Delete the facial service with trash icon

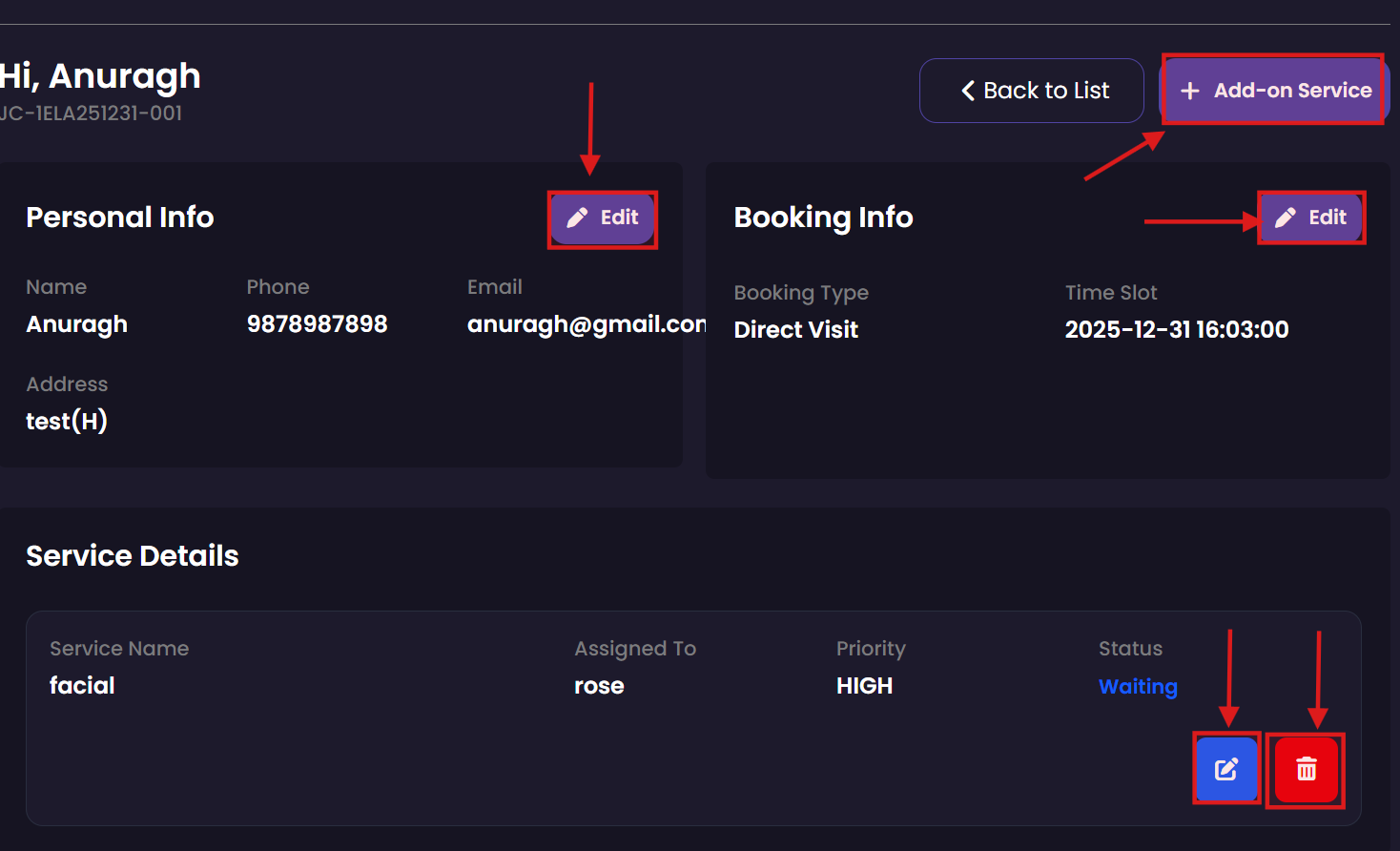tap(1306, 769)
